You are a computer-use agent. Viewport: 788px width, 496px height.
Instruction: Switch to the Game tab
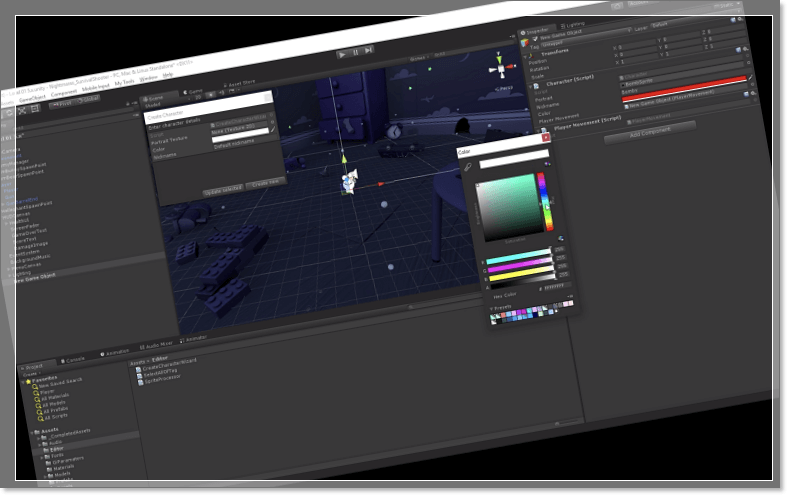[x=193, y=91]
